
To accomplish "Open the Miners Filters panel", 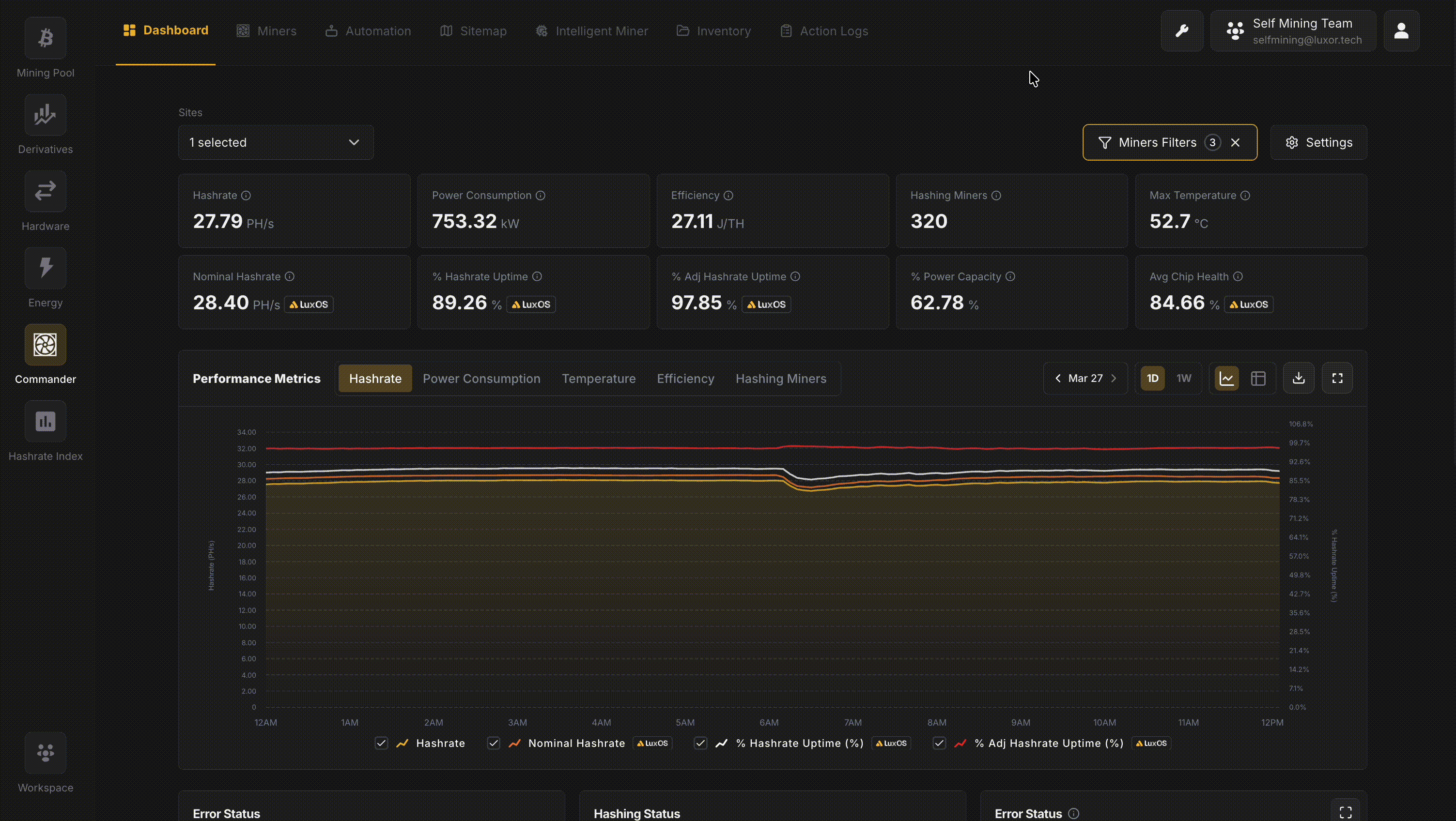I will coord(1158,142).
